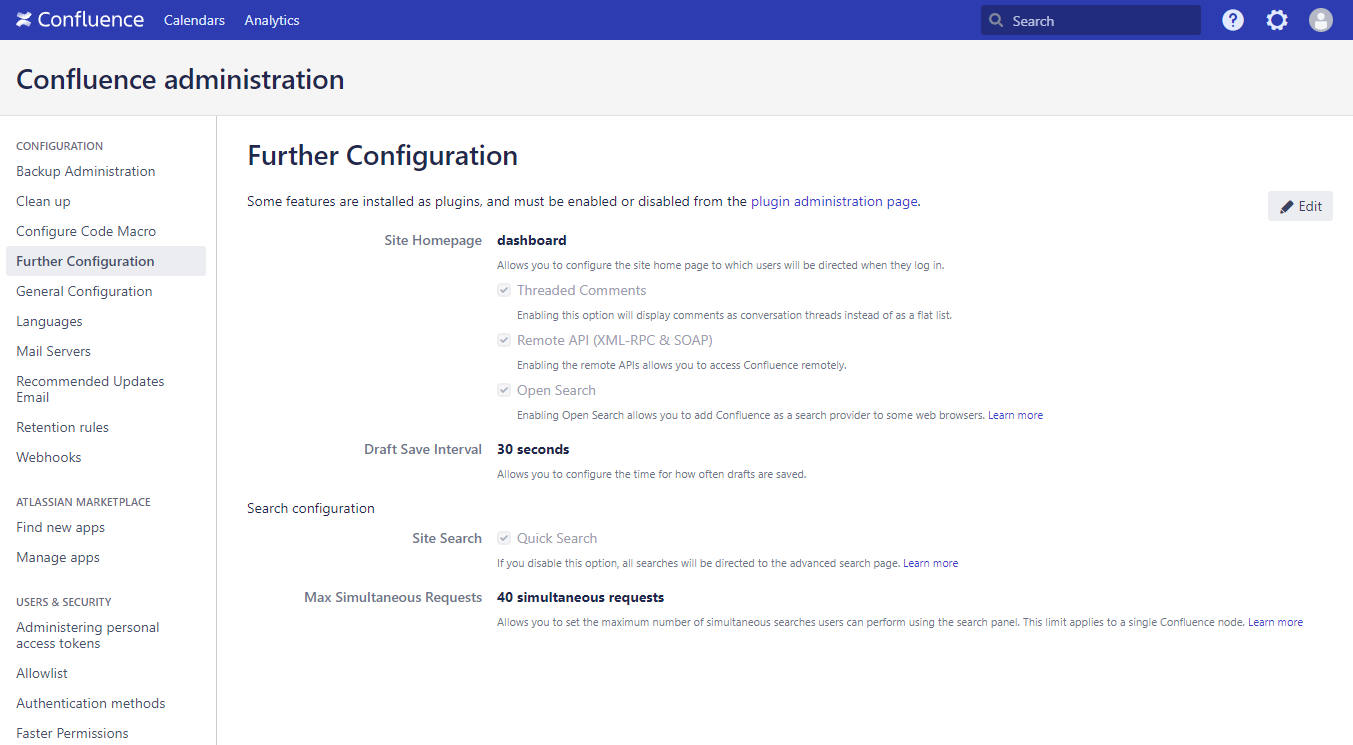Open Retention rules
The width and height of the screenshot is (1353, 745).
62,427
